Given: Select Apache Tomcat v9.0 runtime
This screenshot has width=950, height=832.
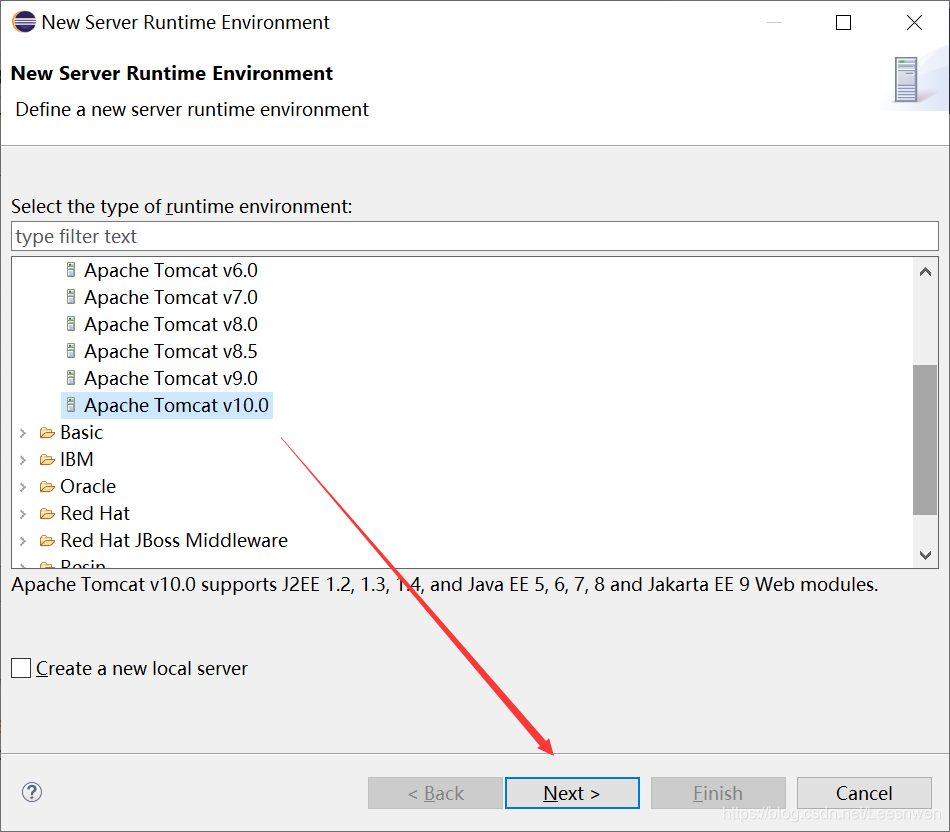Looking at the screenshot, I should 170,378.
